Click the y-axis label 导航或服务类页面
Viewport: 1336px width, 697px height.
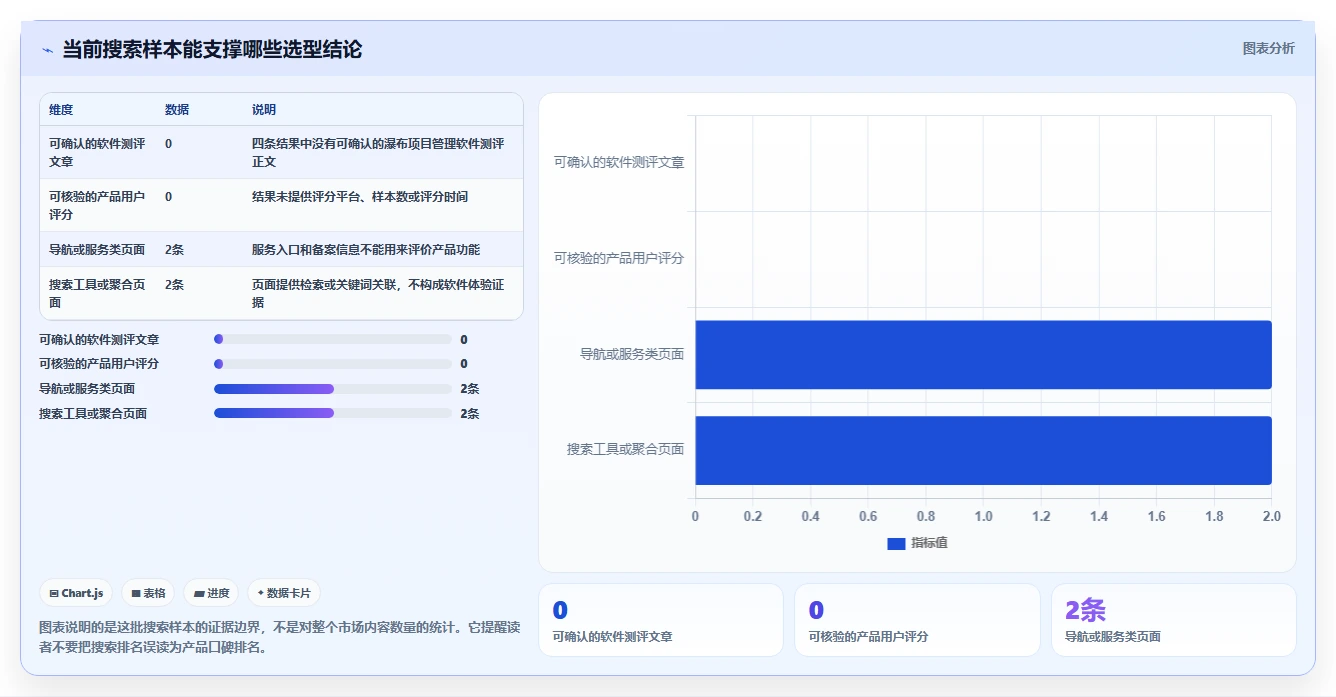(632, 354)
